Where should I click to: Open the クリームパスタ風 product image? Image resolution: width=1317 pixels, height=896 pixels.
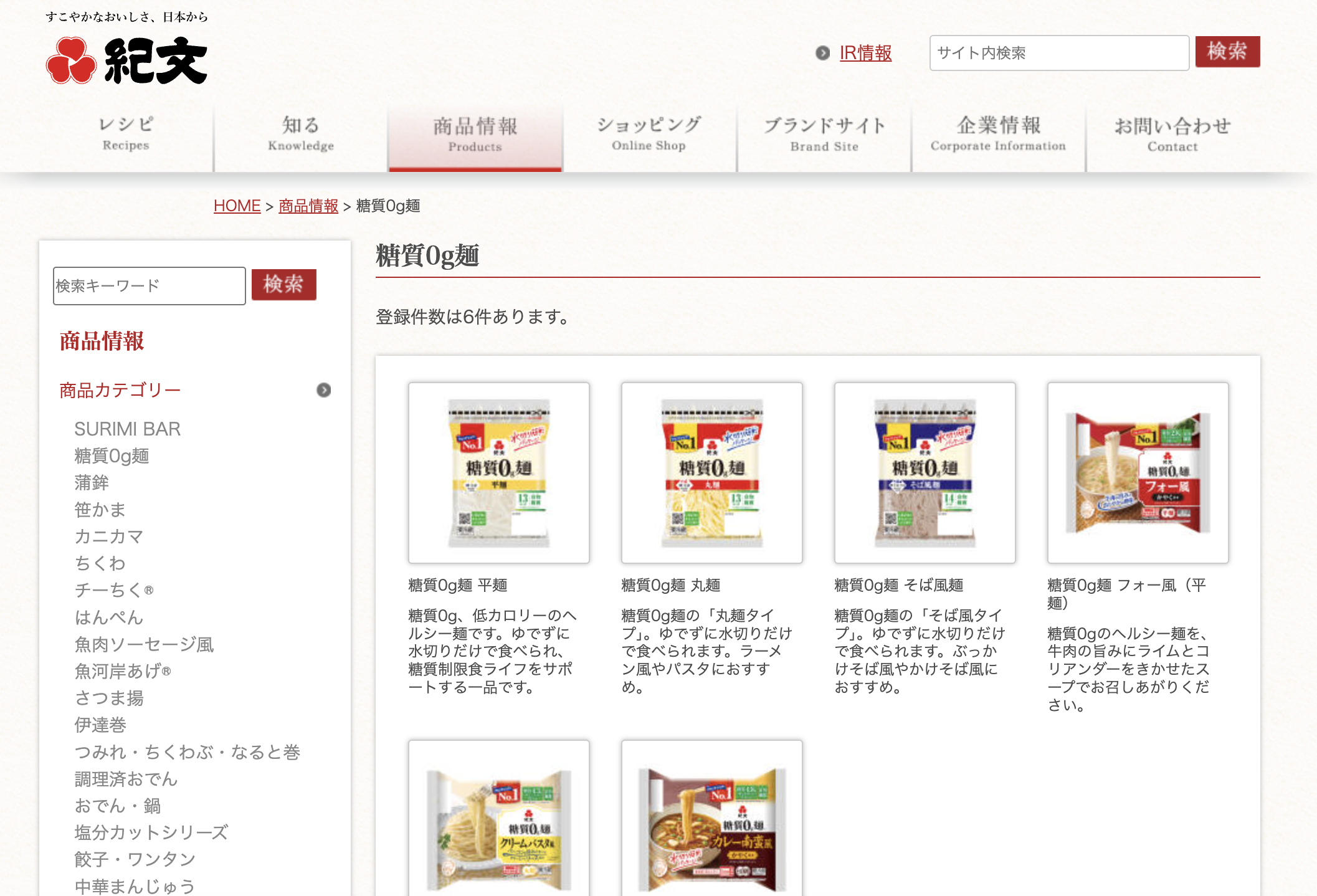click(x=499, y=818)
